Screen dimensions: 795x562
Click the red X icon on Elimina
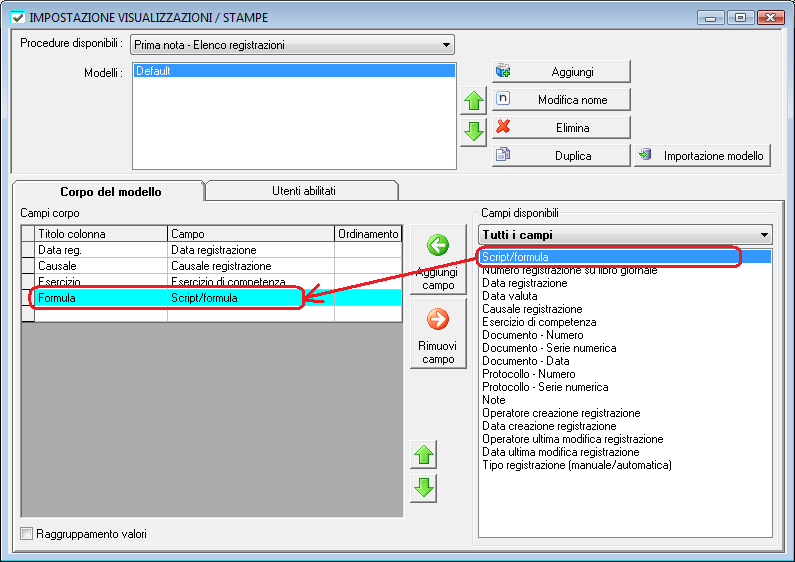click(x=503, y=126)
